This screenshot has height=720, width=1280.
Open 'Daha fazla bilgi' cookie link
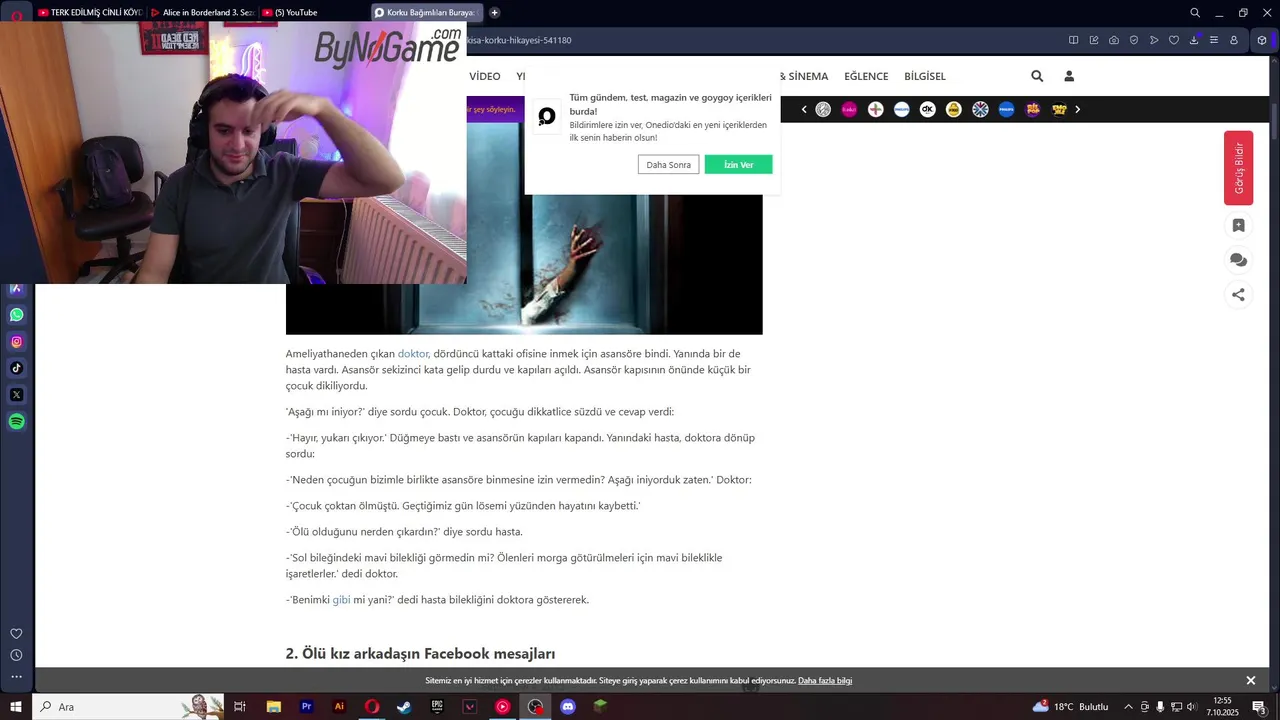pos(825,681)
